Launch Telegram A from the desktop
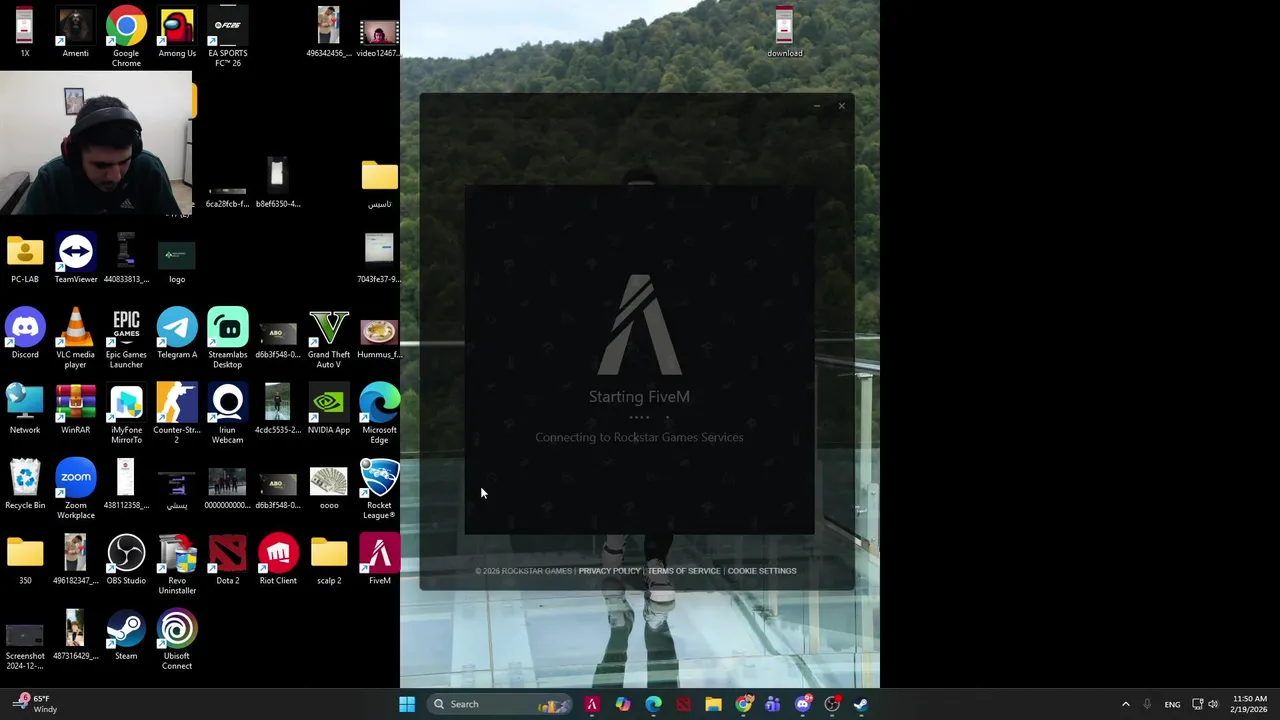 177,334
